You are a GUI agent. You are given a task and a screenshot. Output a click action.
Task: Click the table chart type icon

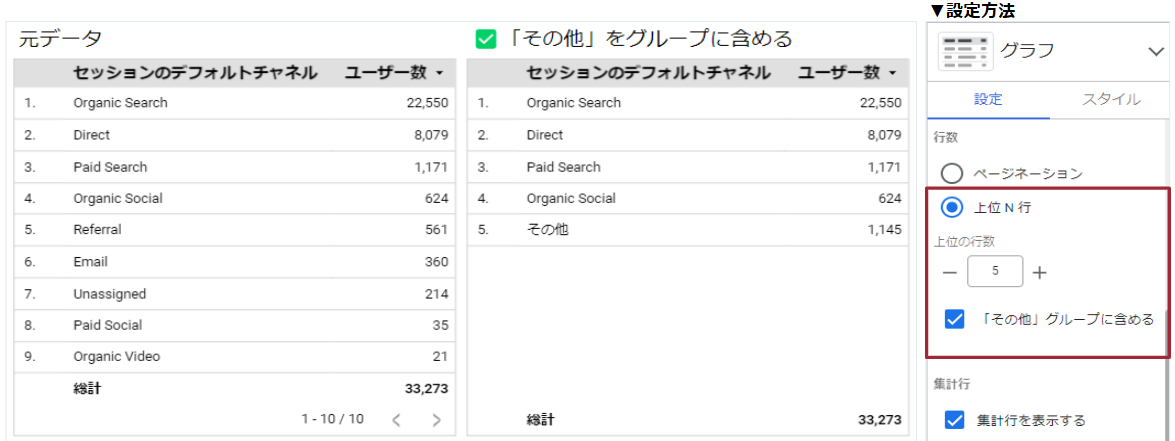965,51
